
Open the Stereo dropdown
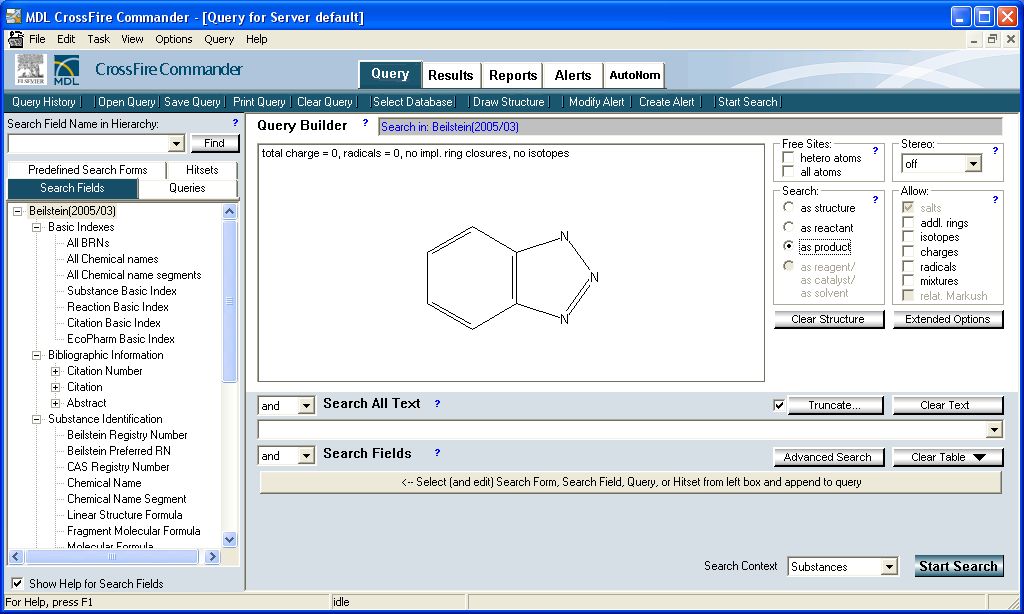coord(973,163)
